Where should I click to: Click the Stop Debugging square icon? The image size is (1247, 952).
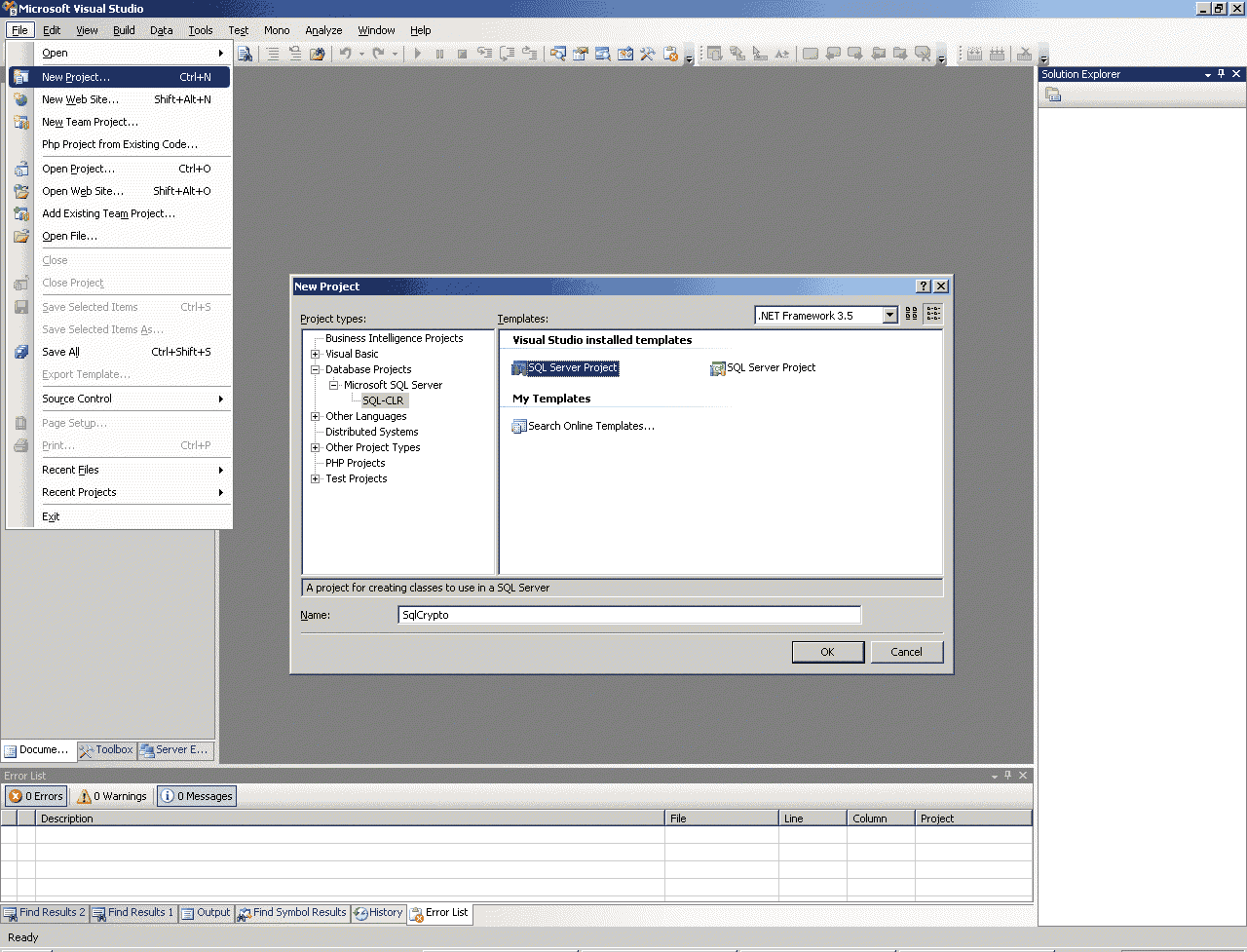tap(463, 54)
